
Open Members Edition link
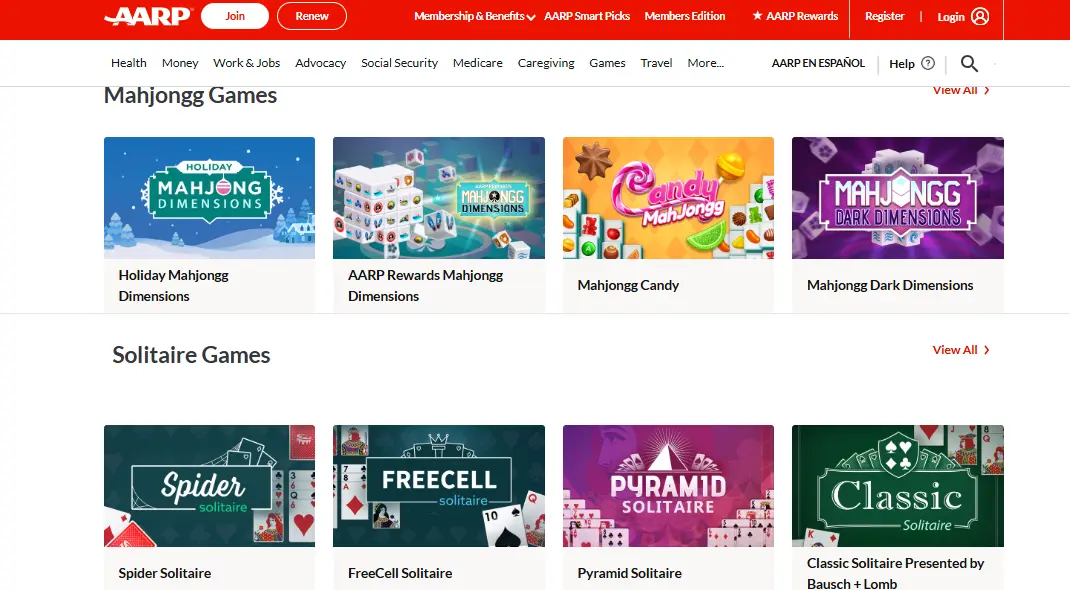[684, 16]
